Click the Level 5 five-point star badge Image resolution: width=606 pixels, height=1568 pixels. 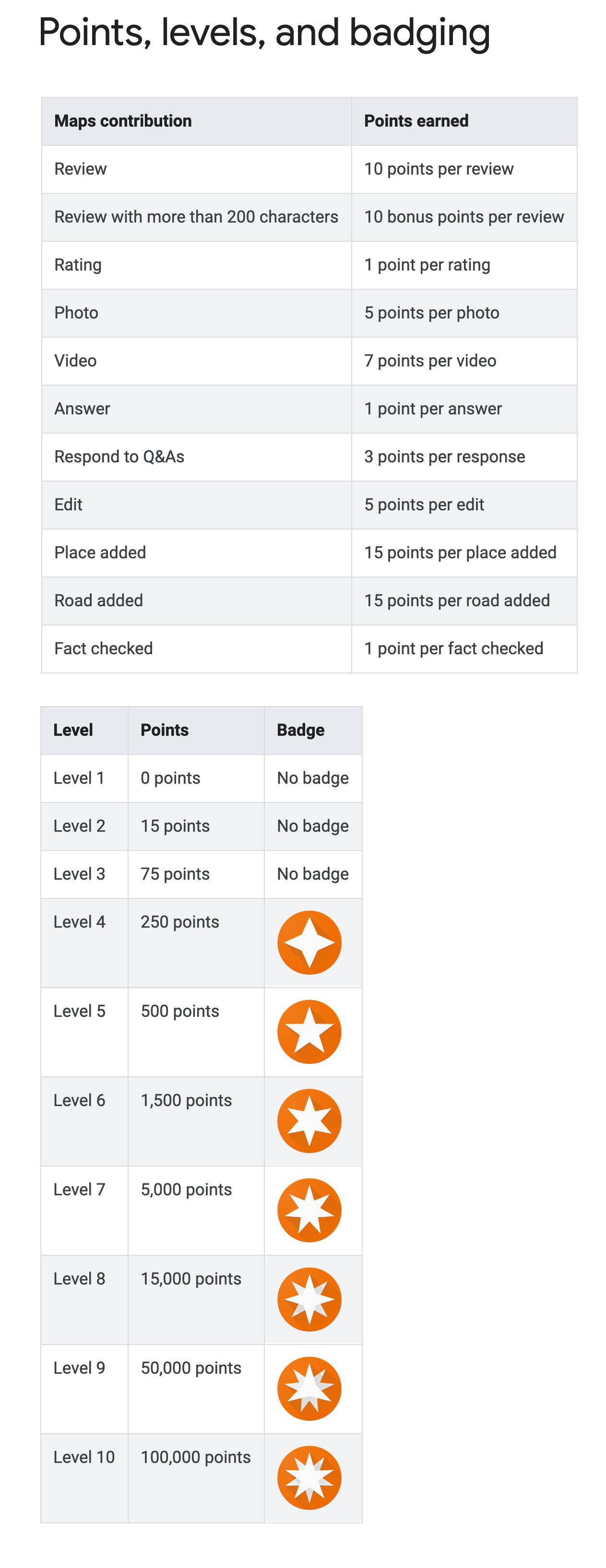point(309,1032)
